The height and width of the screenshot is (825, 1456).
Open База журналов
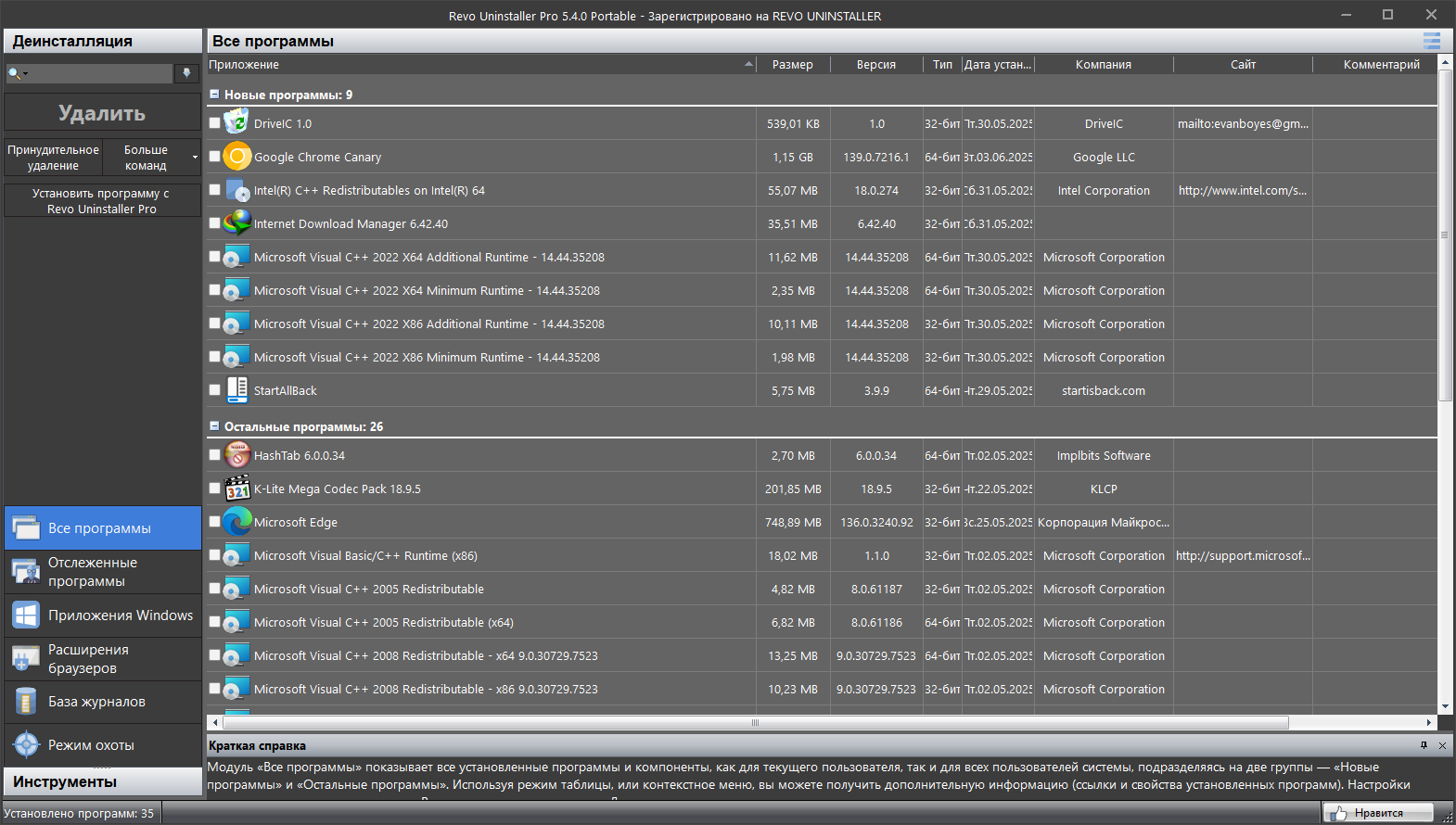[x=102, y=702]
